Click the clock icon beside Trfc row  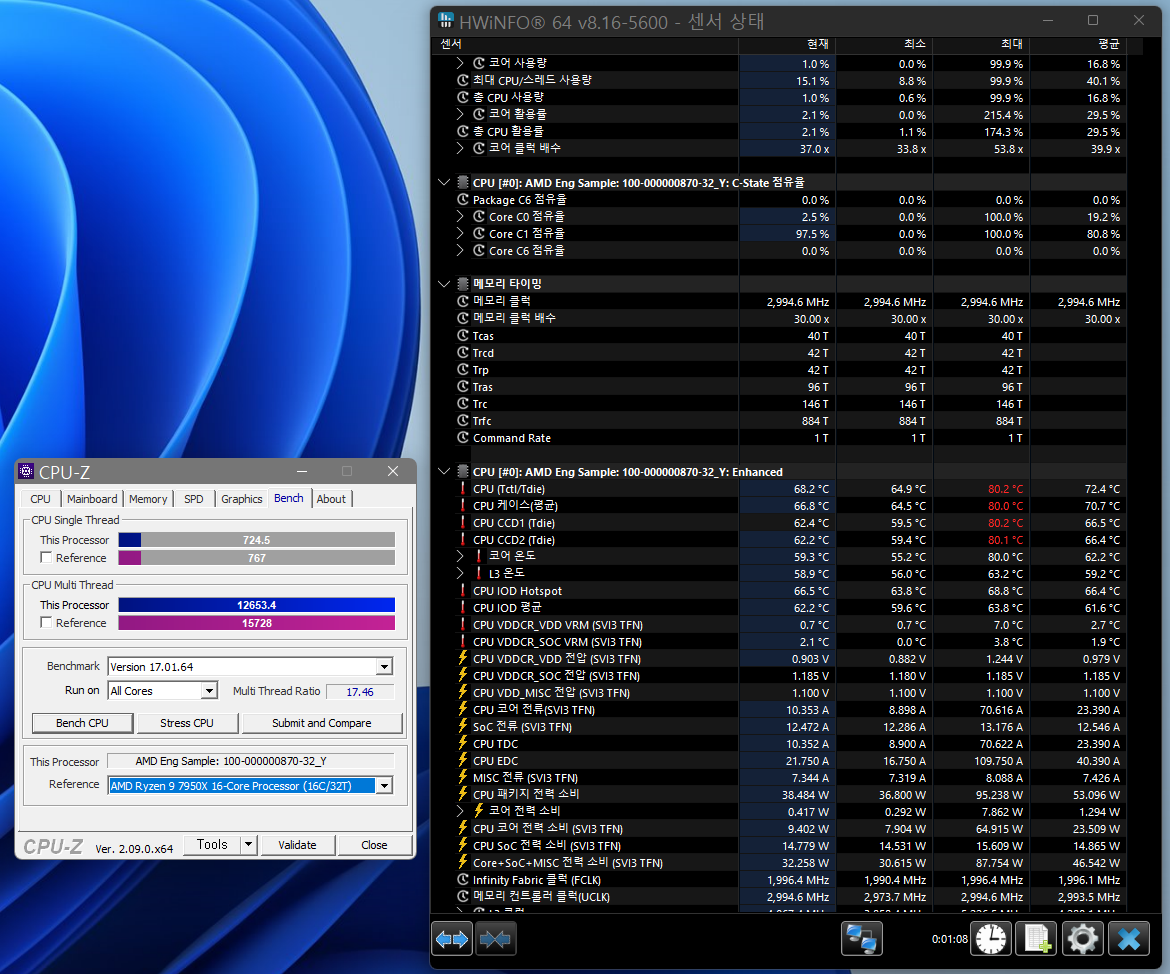point(463,420)
